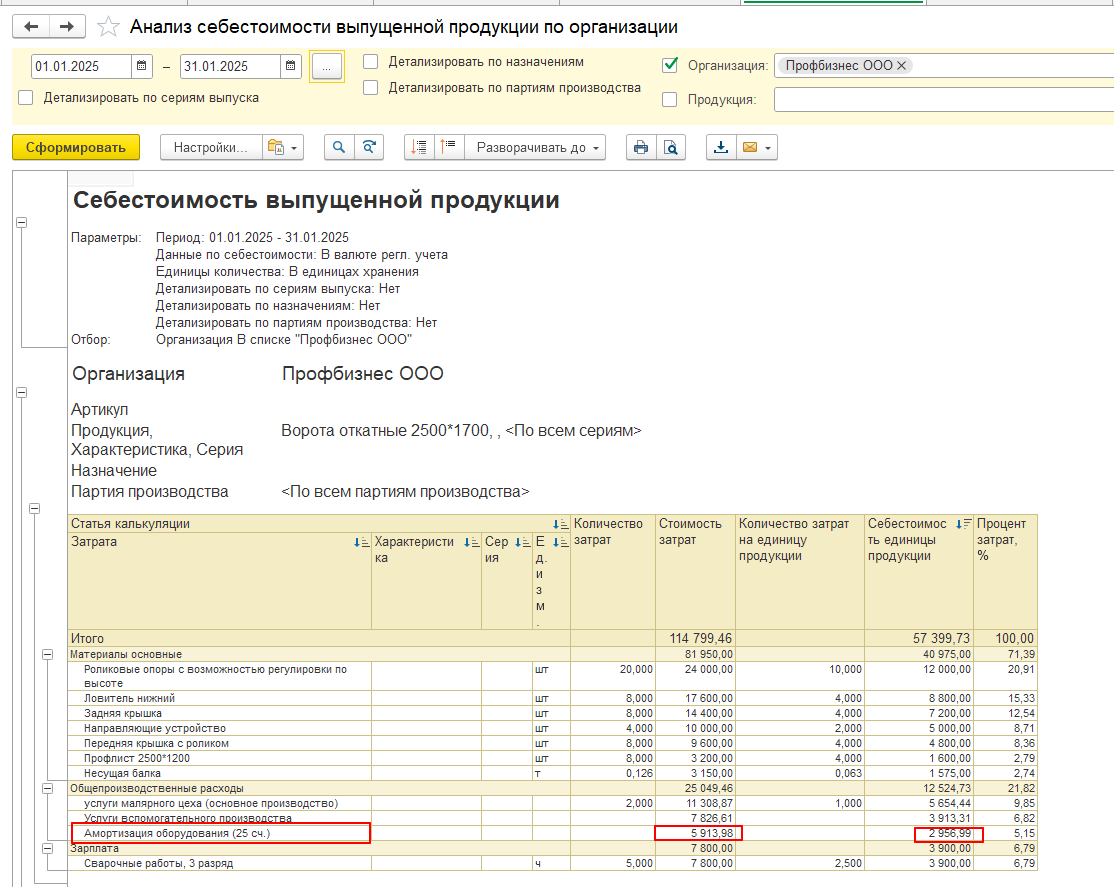
Task: Go forward with the right arrow button
Action: pyautogui.click(x=67, y=26)
